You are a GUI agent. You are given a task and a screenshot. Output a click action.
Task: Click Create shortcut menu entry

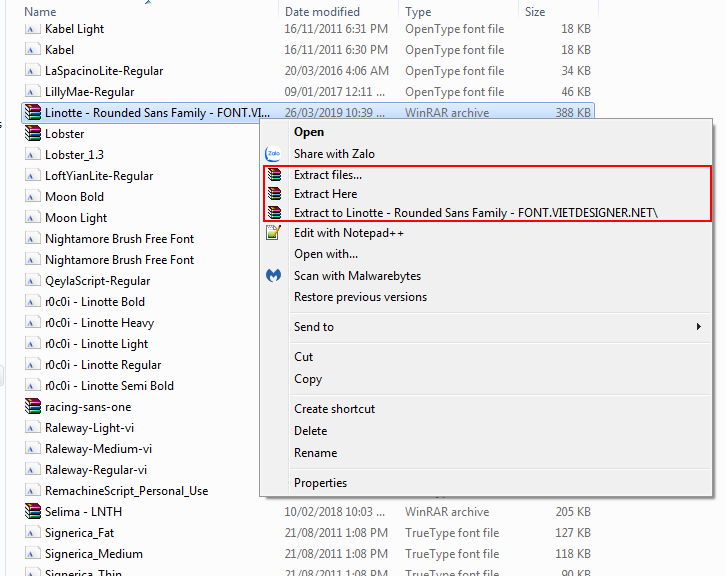pyautogui.click(x=334, y=409)
